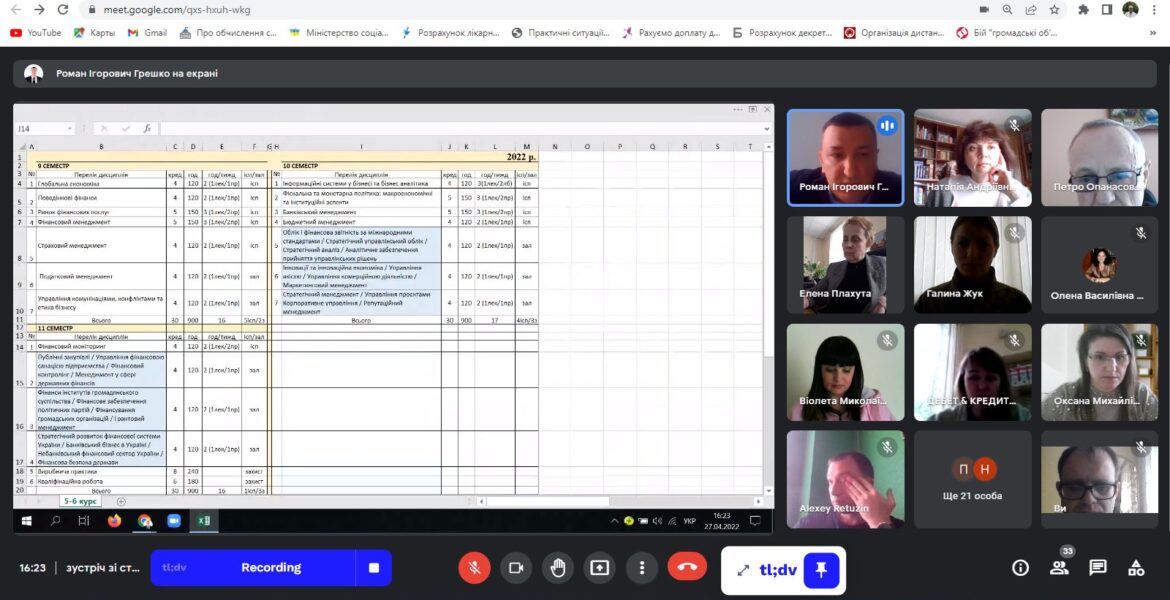This screenshot has width=1170, height=600.
Task: Open the 'Розрахунок декрет...' bookmark
Action: pyautogui.click(x=782, y=33)
